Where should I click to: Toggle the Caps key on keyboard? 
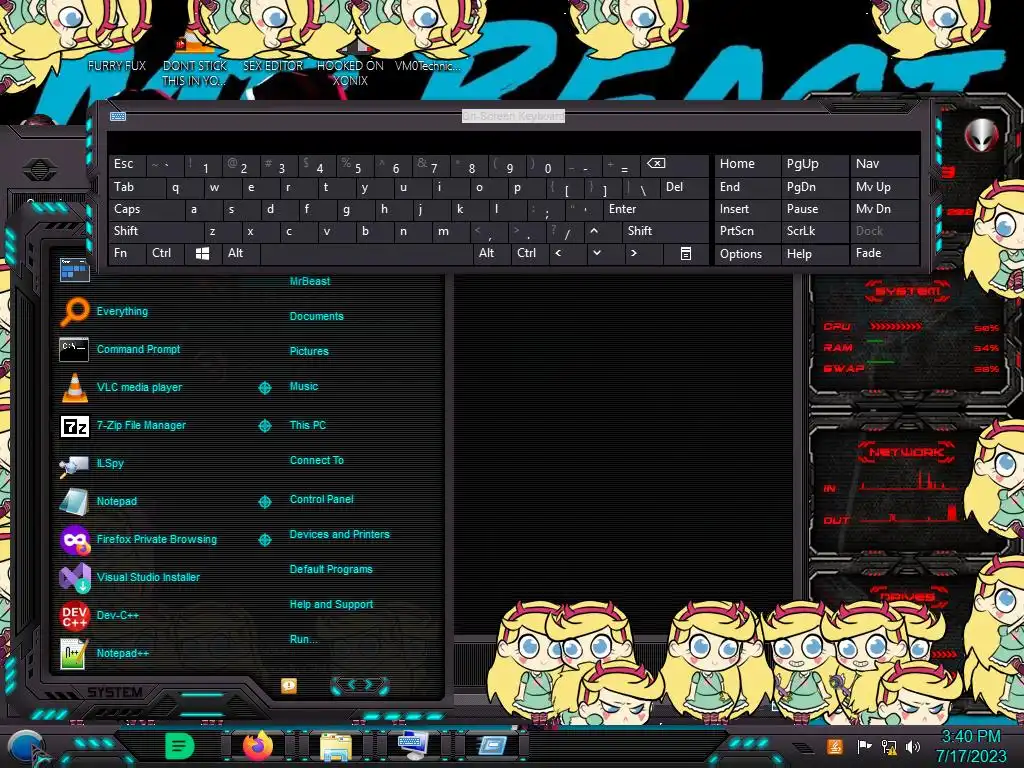146,209
